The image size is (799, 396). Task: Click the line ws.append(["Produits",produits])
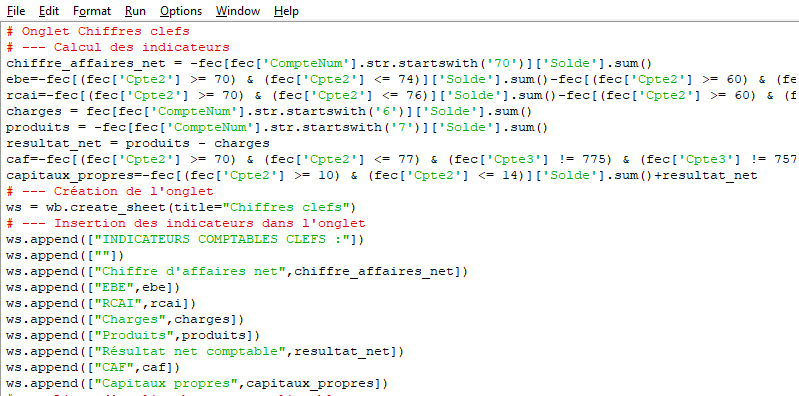tap(134, 335)
